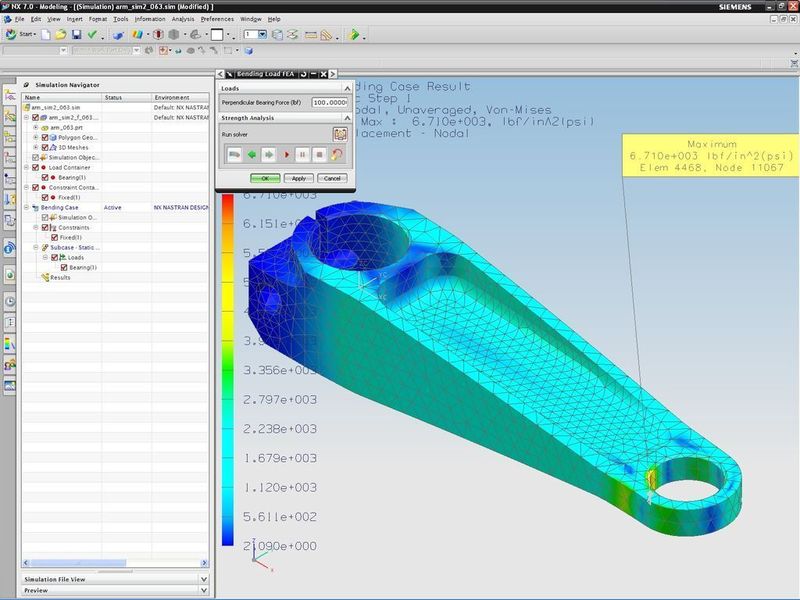This screenshot has width=800, height=600.
Task: Expand the Simulation File View panel
Action: pyautogui.click(x=204, y=579)
